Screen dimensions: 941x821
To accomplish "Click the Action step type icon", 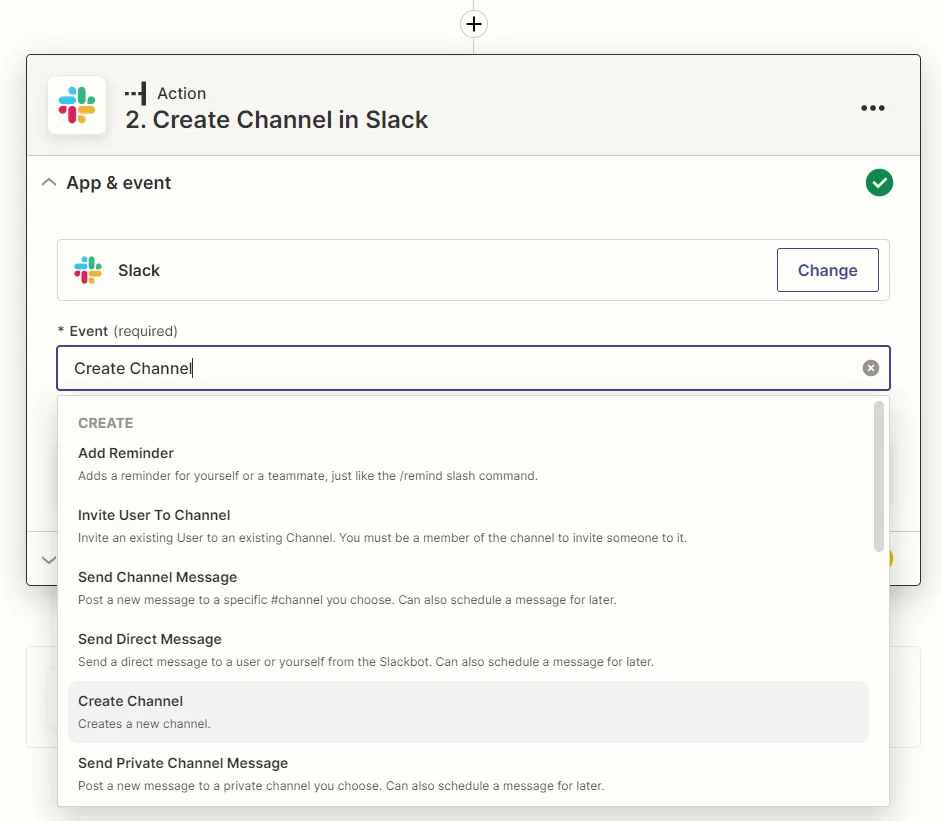I will pos(135,93).
